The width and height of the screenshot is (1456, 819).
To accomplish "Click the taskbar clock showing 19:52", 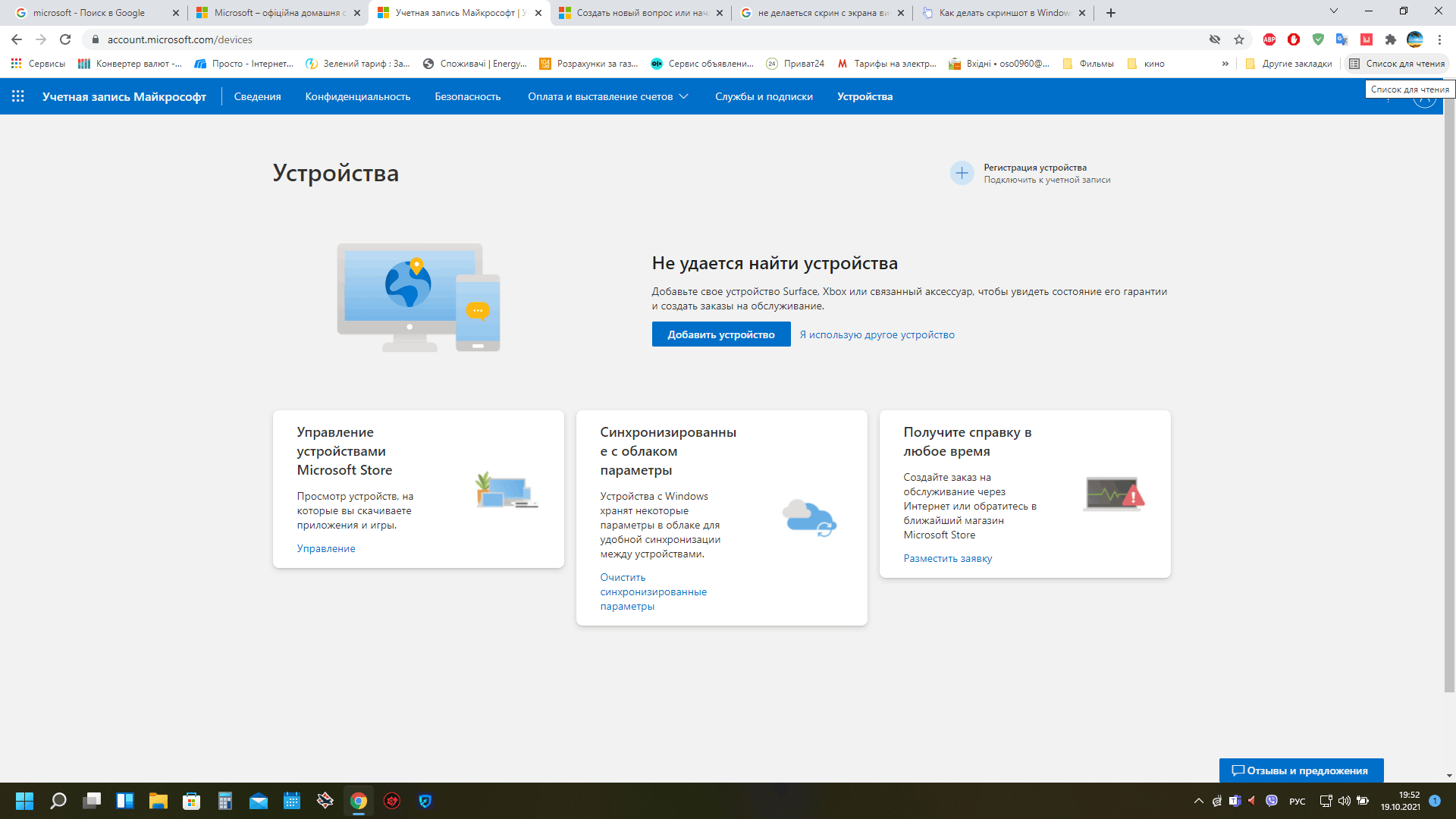I will coord(1401,801).
